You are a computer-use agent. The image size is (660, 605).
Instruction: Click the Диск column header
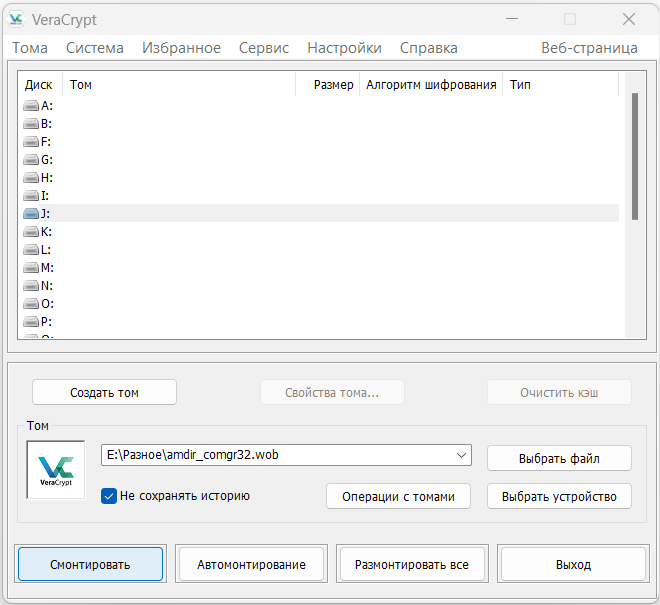(x=39, y=85)
